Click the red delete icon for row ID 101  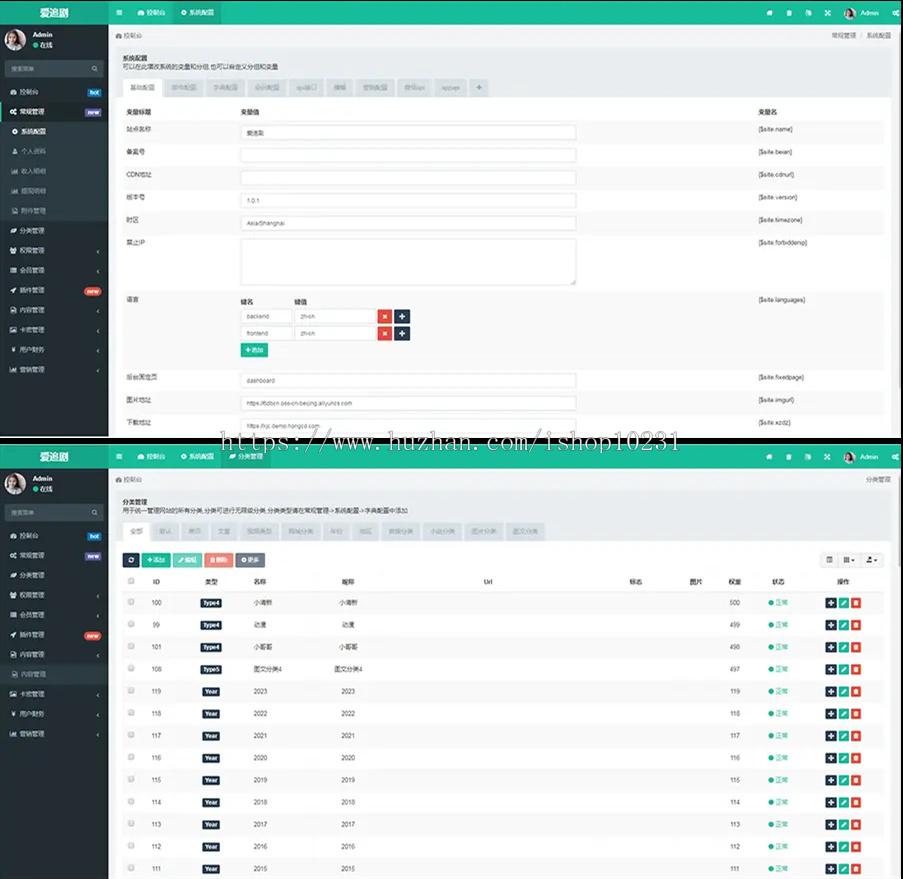(x=856, y=647)
